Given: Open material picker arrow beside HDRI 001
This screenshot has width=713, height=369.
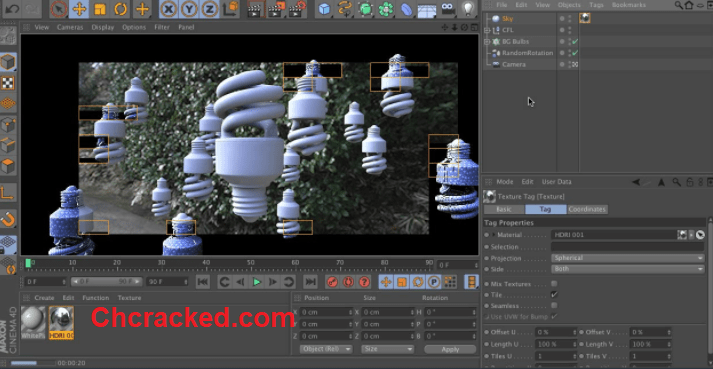Looking at the screenshot, I should (691, 235).
